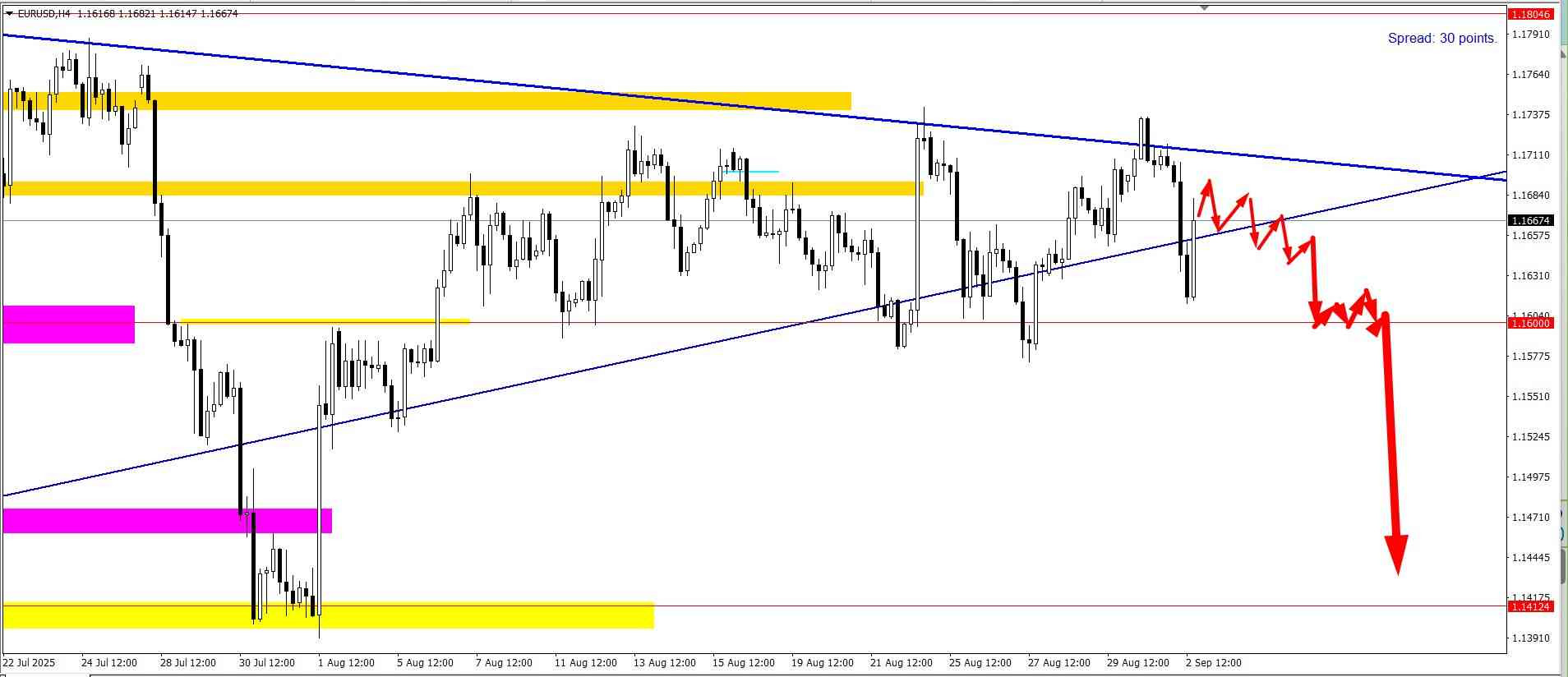Click the 'Spread: 30 points.' text

(1442, 38)
